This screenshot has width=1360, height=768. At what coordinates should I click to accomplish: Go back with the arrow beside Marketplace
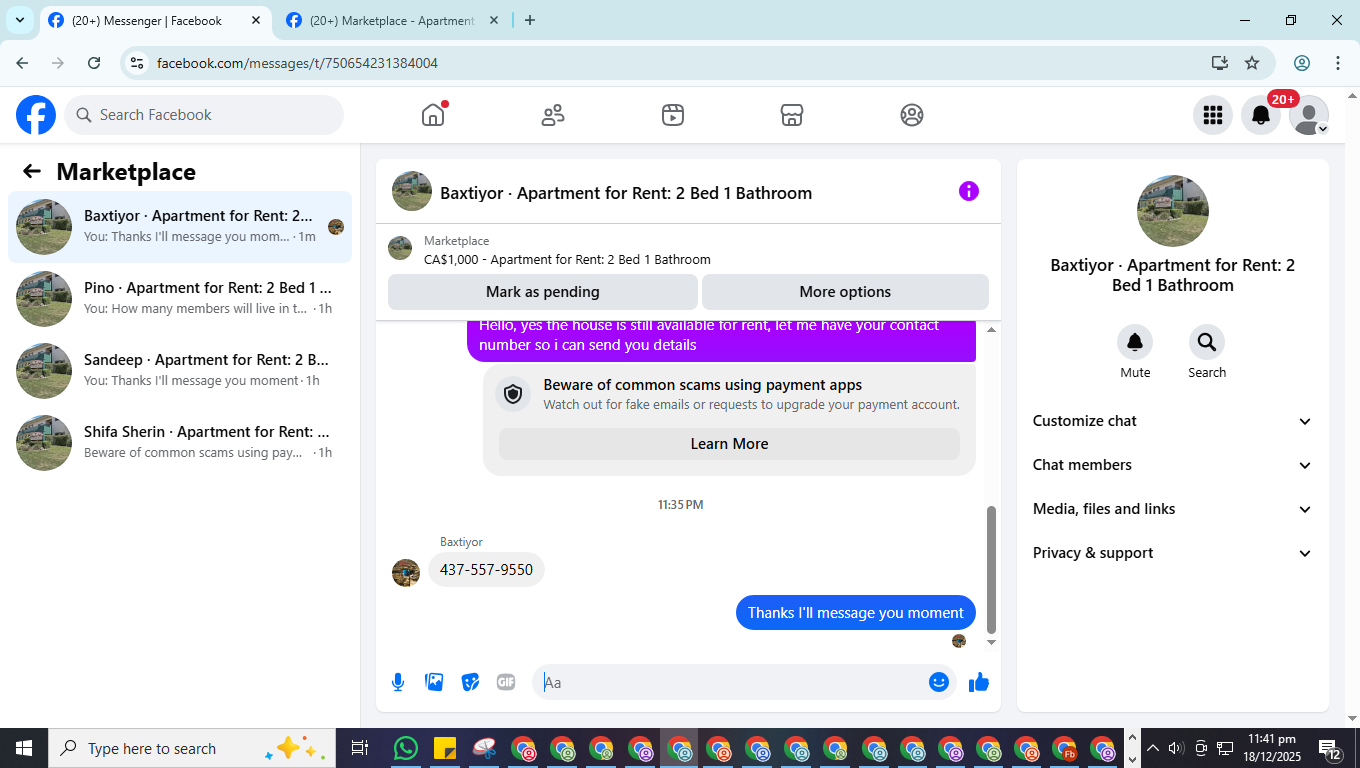pyautogui.click(x=32, y=171)
